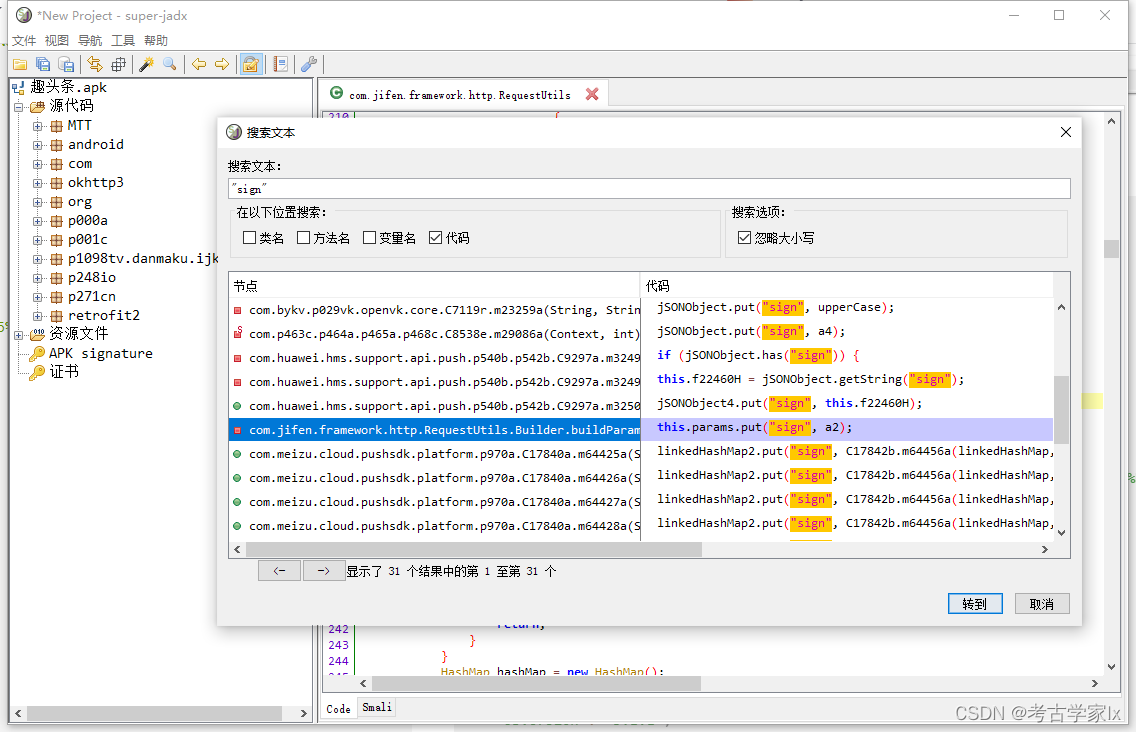Select the magic wand deobfuscation tool
This screenshot has height=732, width=1136.
[x=147, y=63]
